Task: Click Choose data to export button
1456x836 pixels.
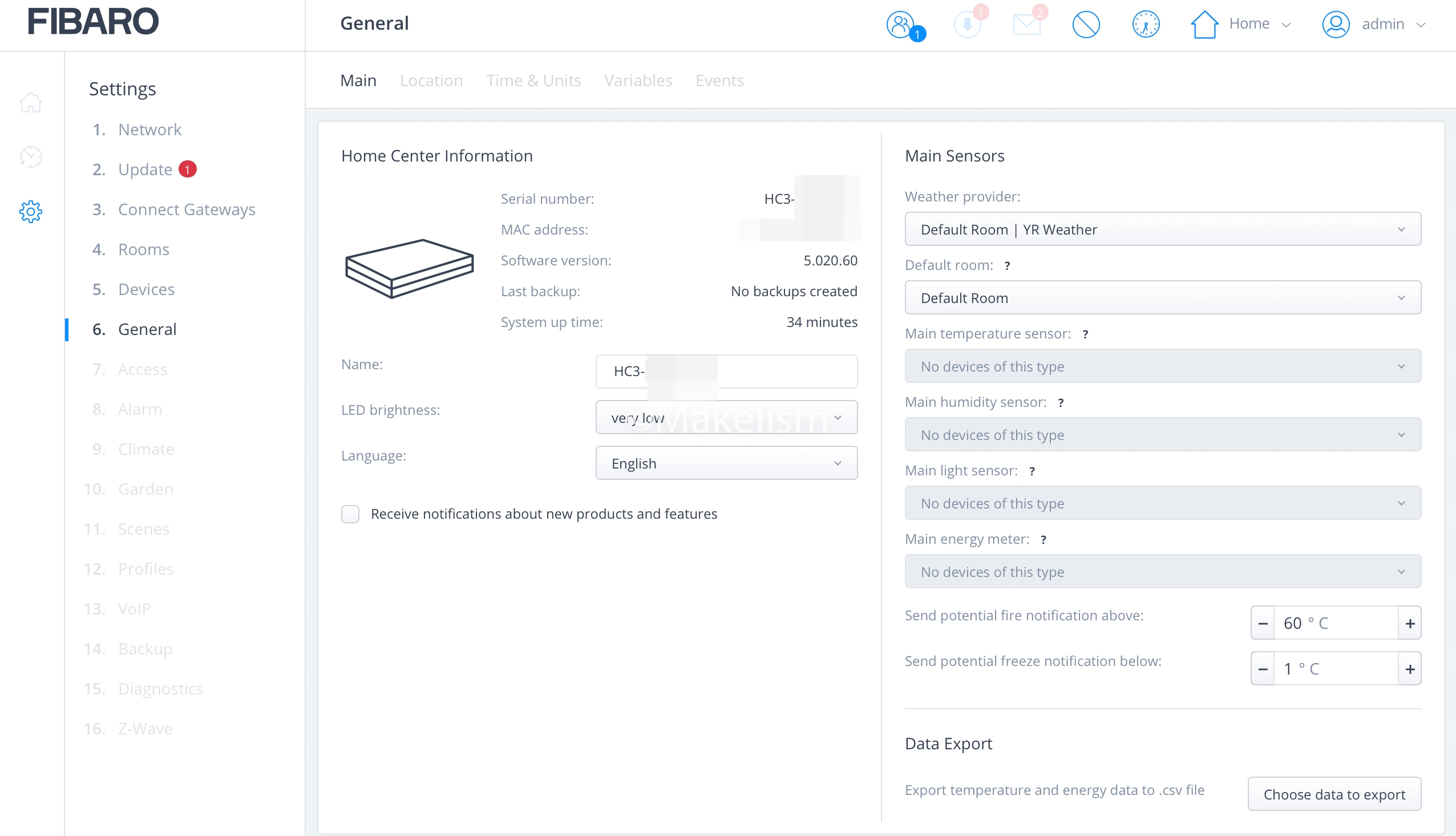Action: [x=1334, y=795]
